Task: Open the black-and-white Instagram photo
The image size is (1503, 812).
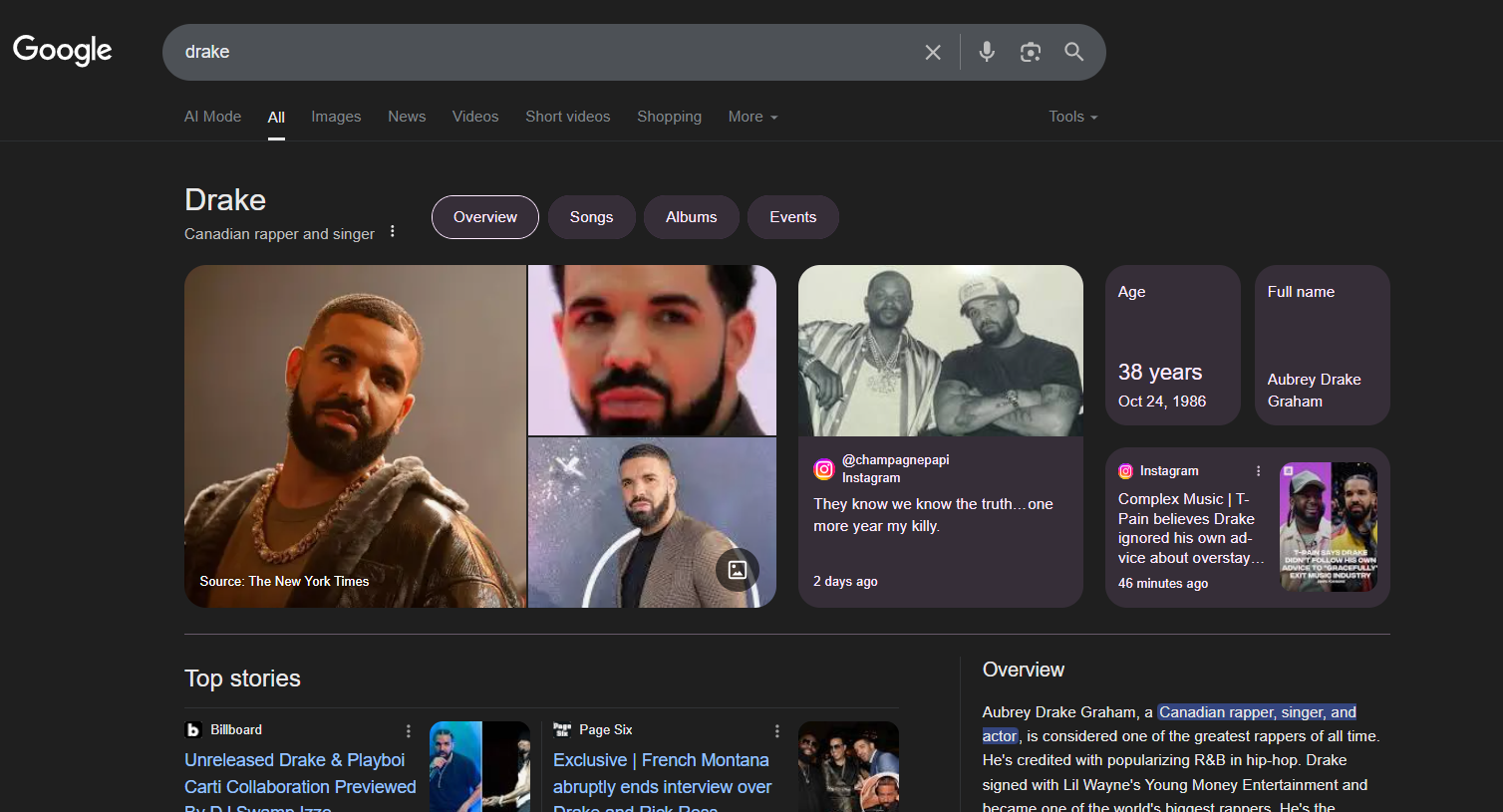Action: click(941, 350)
